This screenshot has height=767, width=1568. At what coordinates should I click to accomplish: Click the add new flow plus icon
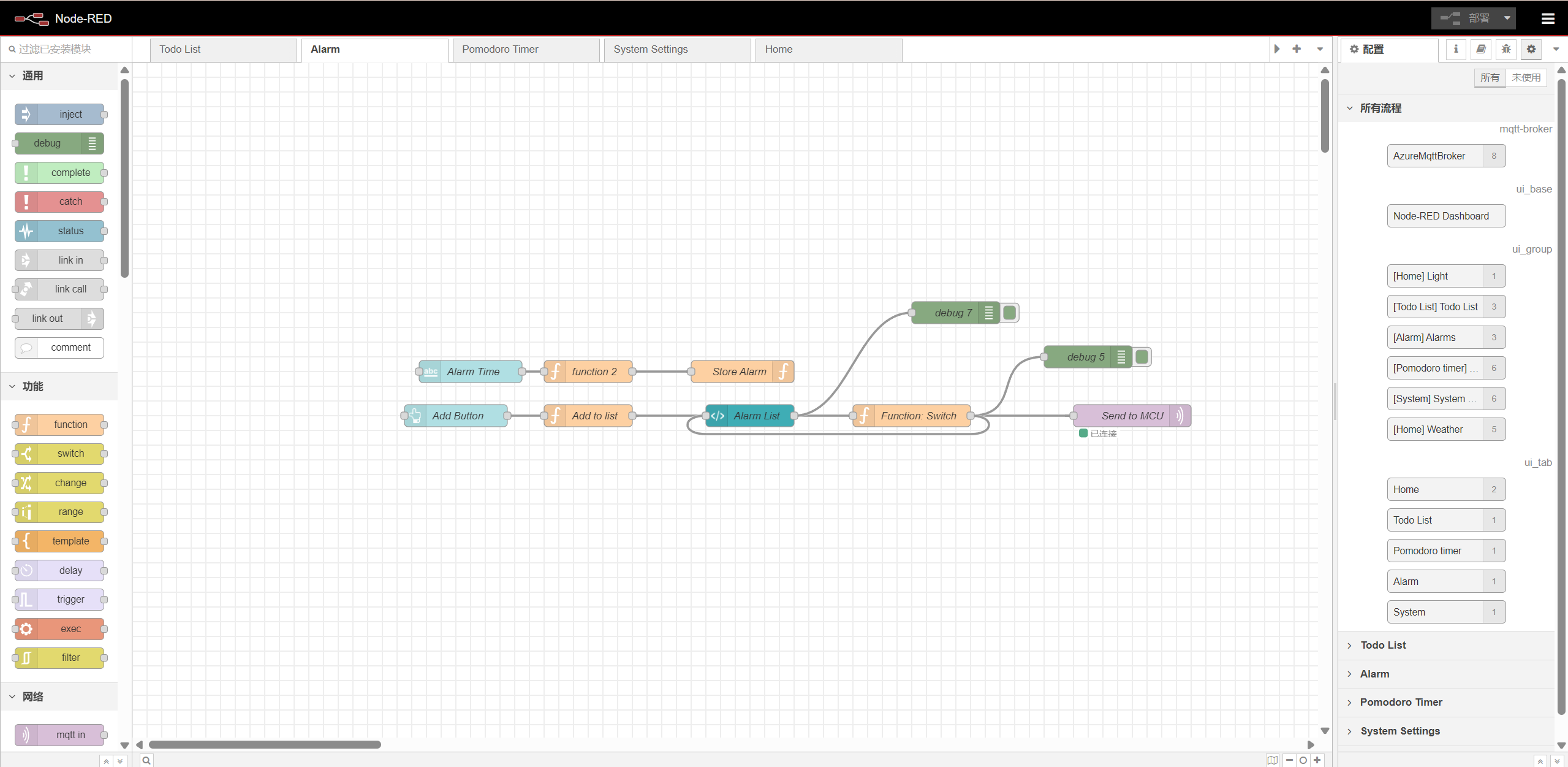coord(1297,49)
